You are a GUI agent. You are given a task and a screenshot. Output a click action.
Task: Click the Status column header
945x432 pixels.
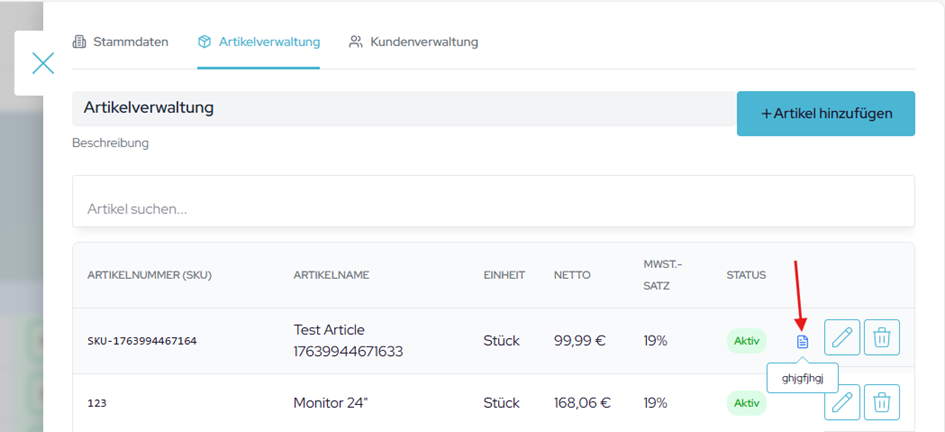746,275
